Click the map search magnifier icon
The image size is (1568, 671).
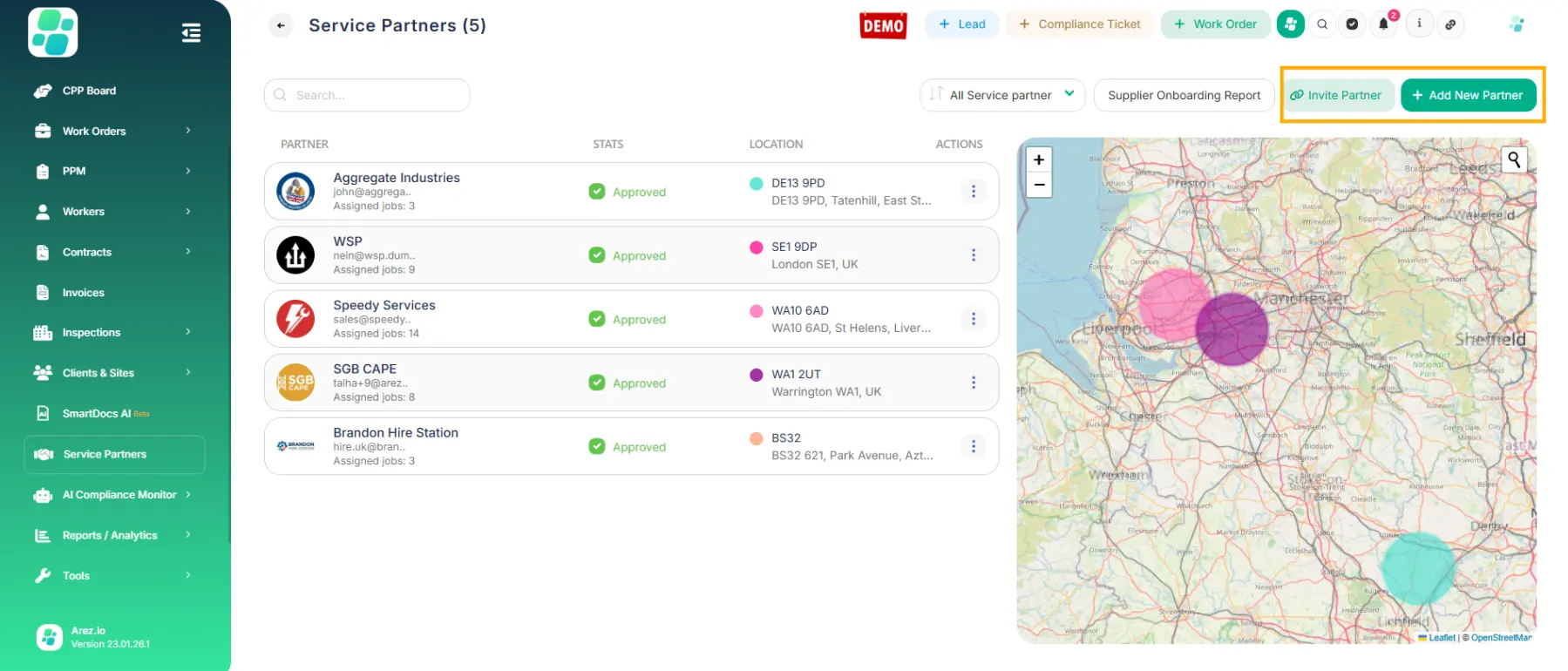click(x=1514, y=159)
